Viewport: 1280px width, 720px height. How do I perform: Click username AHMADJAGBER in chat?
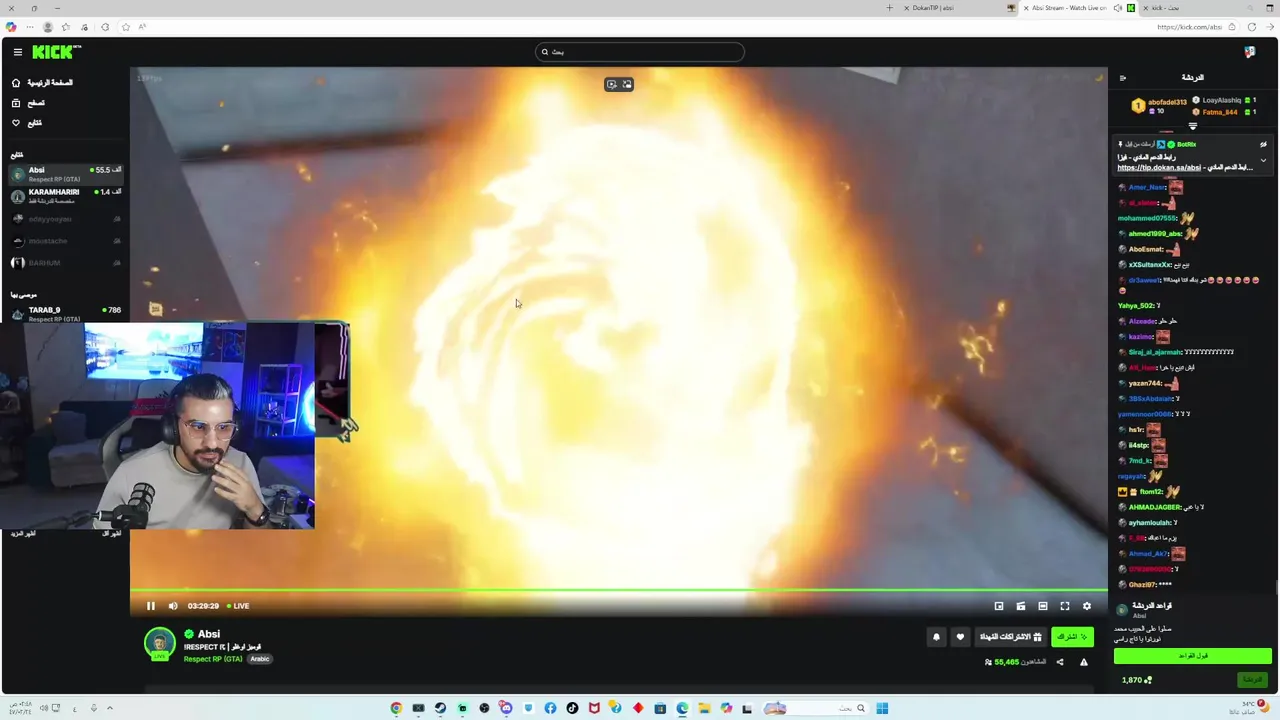1154,507
